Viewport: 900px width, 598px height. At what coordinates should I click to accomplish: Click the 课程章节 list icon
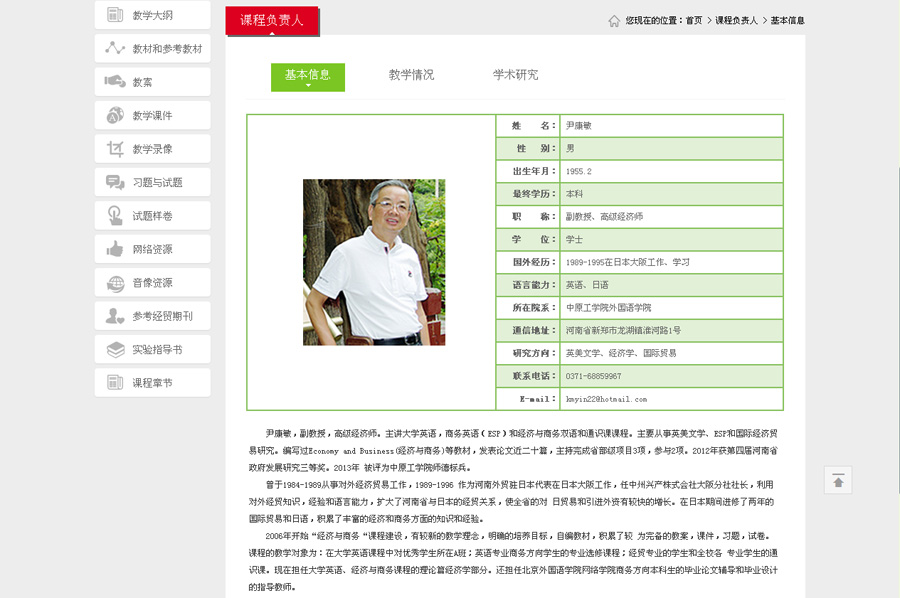tap(115, 383)
